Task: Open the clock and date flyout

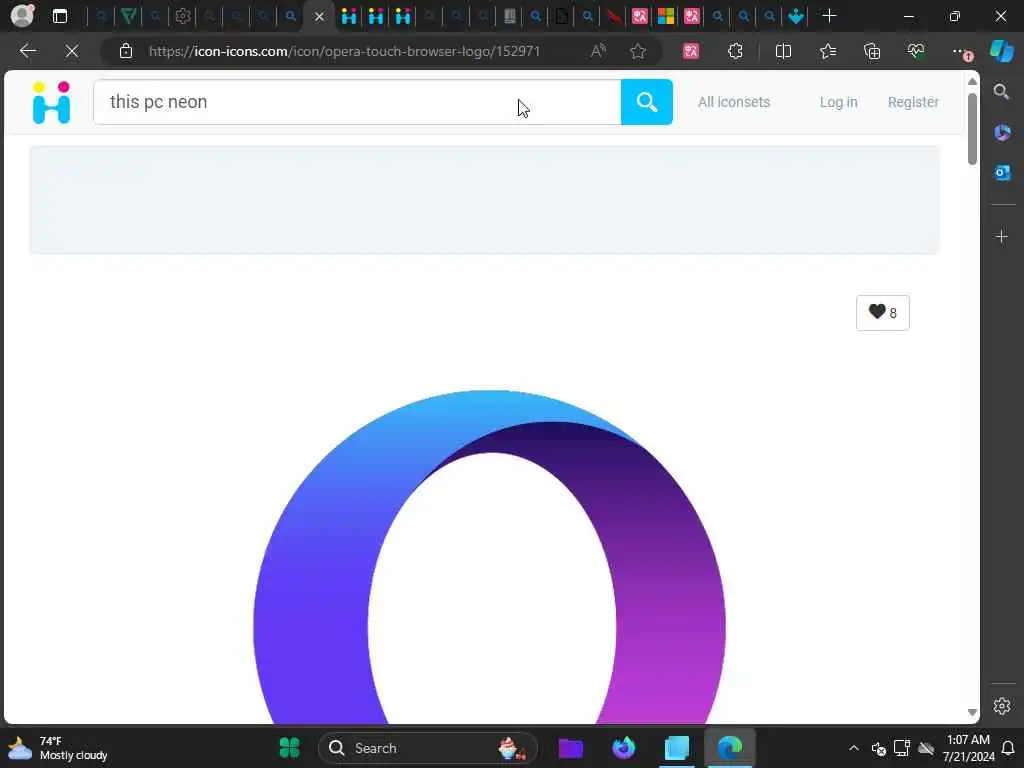Action: [968, 748]
